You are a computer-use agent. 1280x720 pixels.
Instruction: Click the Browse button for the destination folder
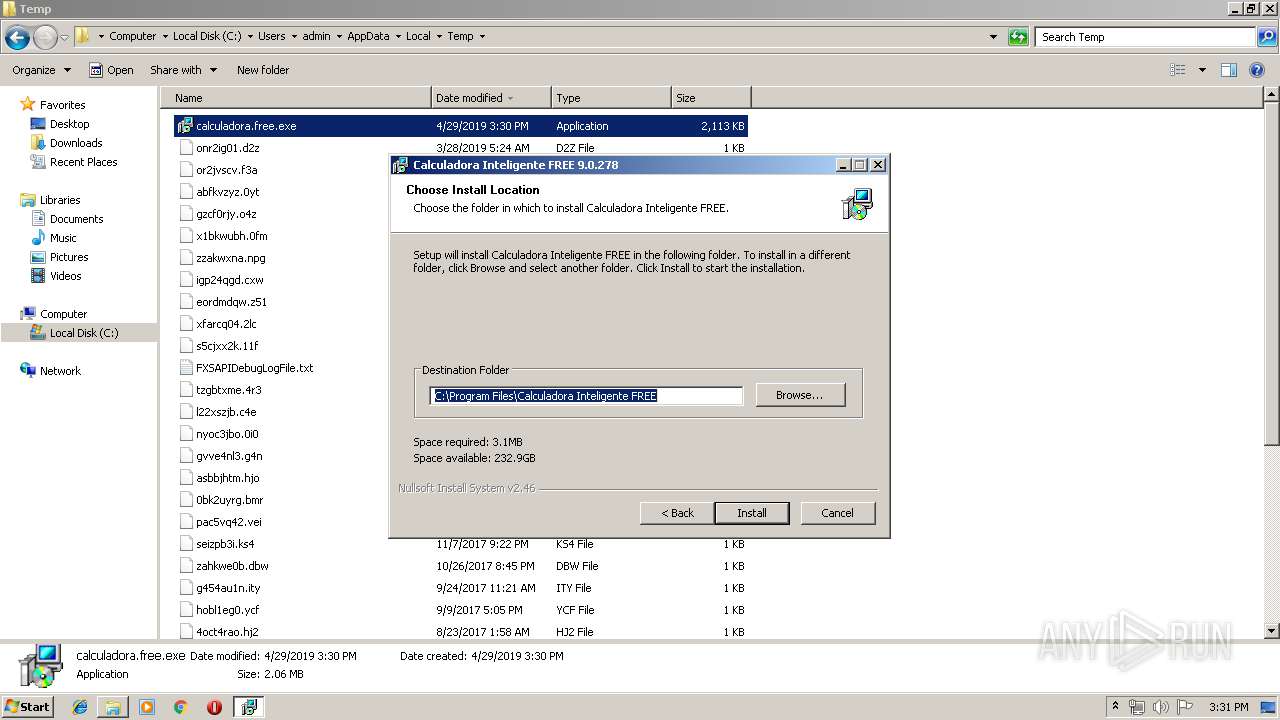(x=800, y=395)
